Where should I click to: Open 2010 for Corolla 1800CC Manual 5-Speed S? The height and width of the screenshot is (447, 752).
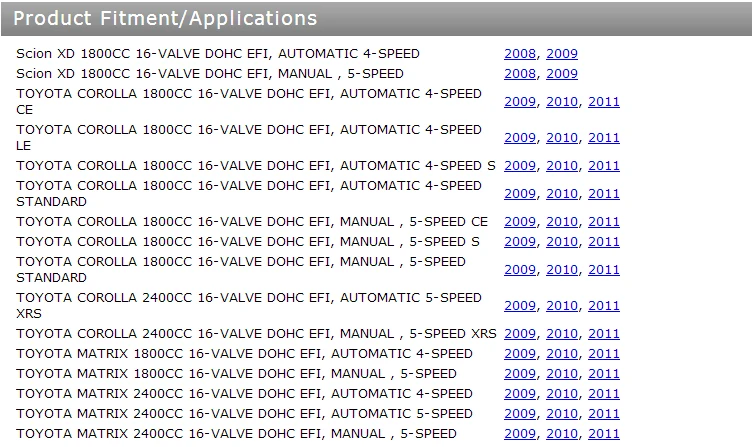click(x=562, y=242)
